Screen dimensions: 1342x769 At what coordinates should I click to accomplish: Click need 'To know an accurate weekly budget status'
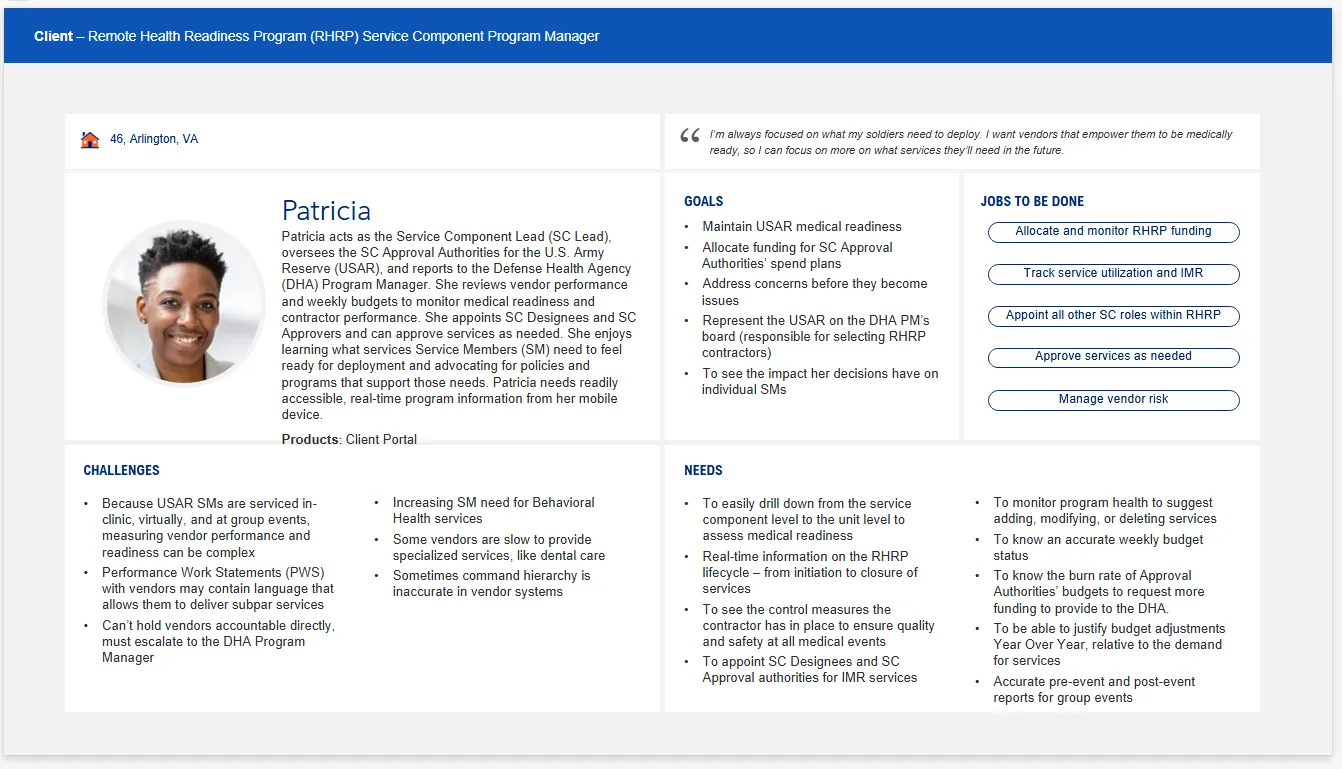[x=1098, y=548]
